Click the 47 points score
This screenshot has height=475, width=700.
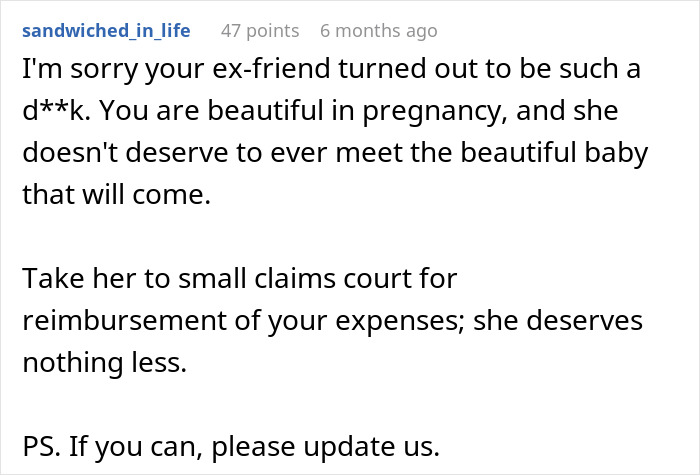(259, 31)
